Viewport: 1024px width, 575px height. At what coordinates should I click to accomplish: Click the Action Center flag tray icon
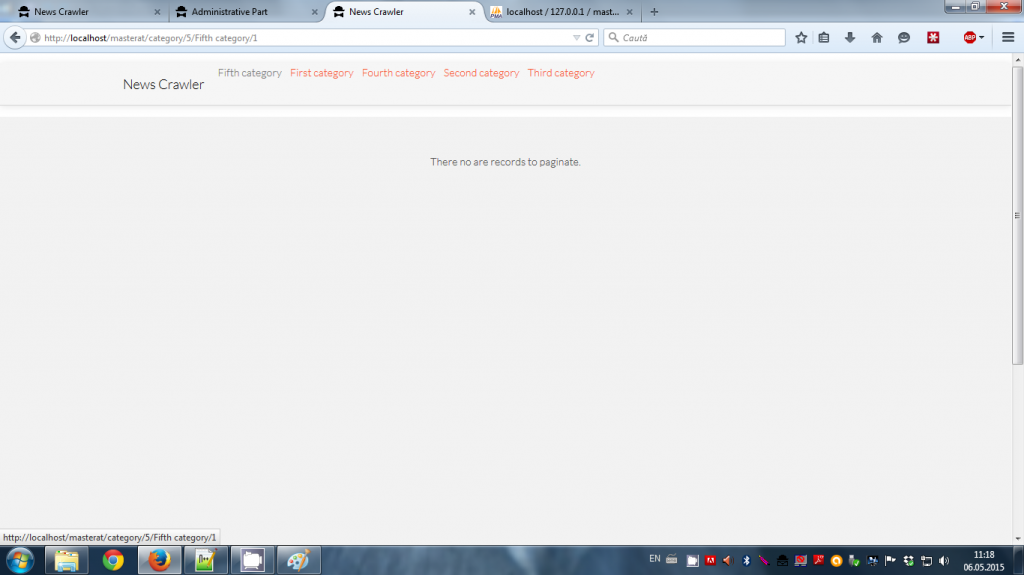click(x=890, y=561)
